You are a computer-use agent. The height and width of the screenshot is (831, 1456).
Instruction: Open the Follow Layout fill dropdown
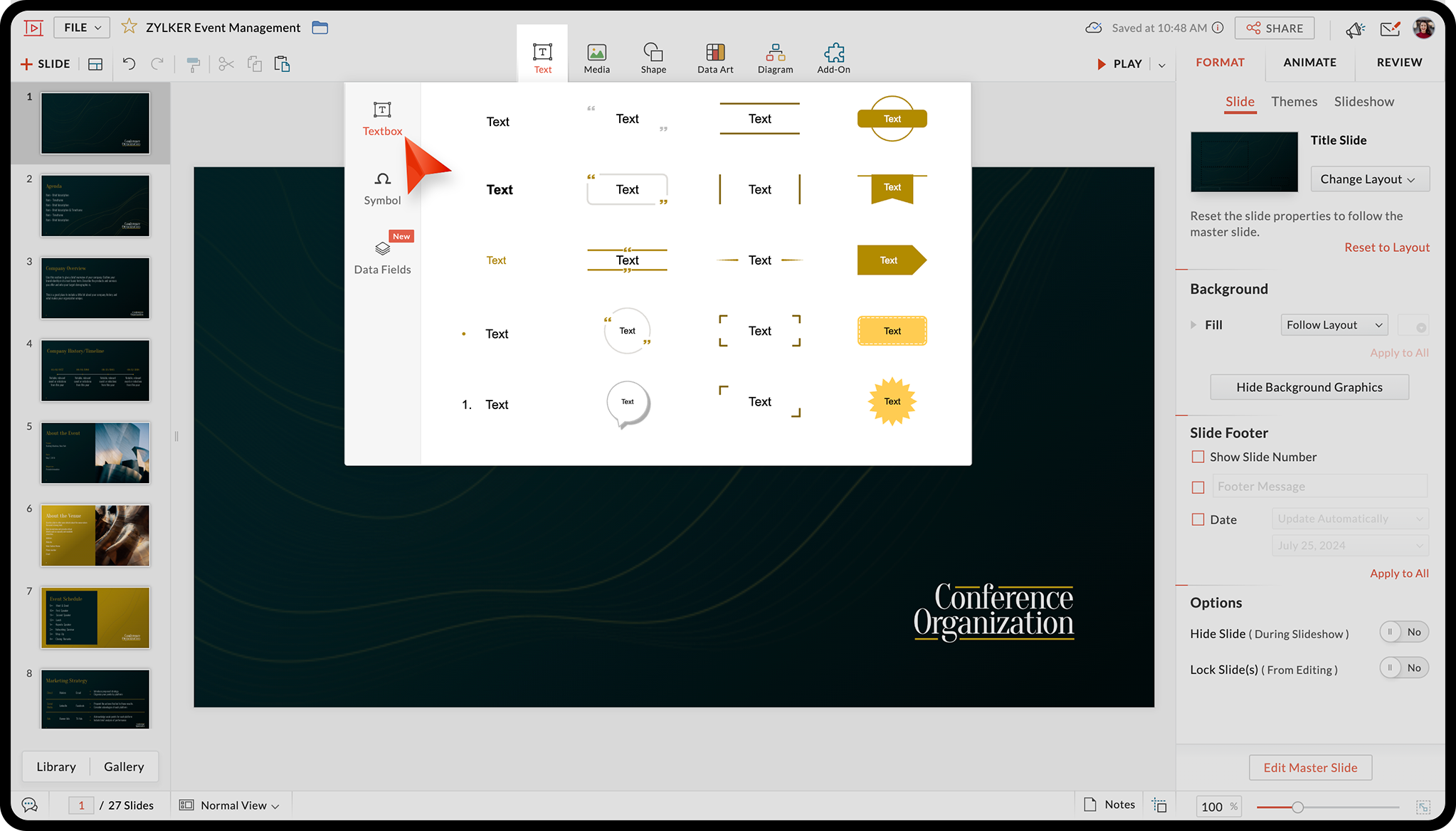coord(1334,325)
